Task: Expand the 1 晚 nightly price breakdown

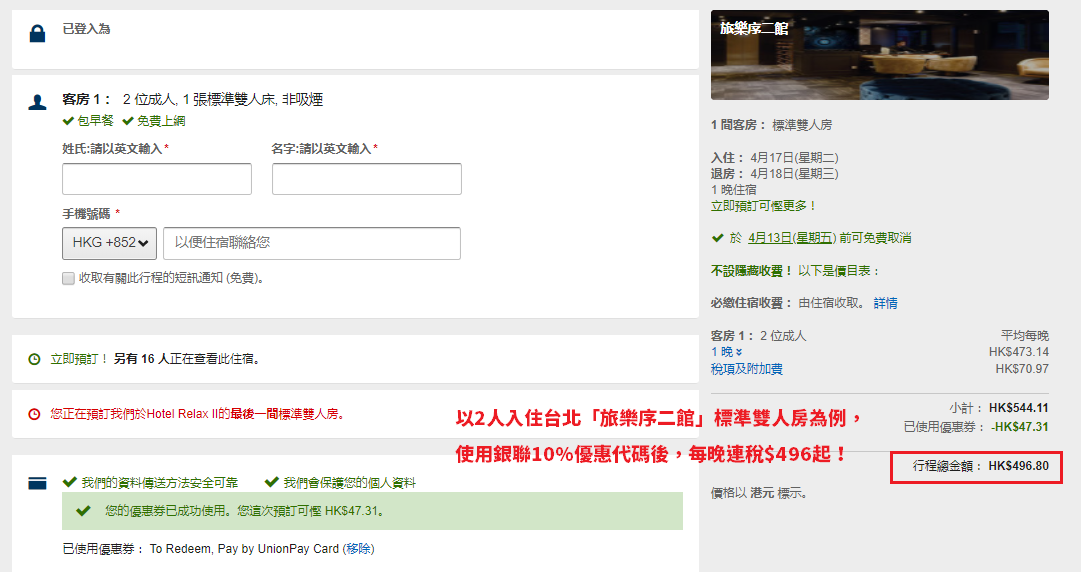Action: [x=727, y=352]
